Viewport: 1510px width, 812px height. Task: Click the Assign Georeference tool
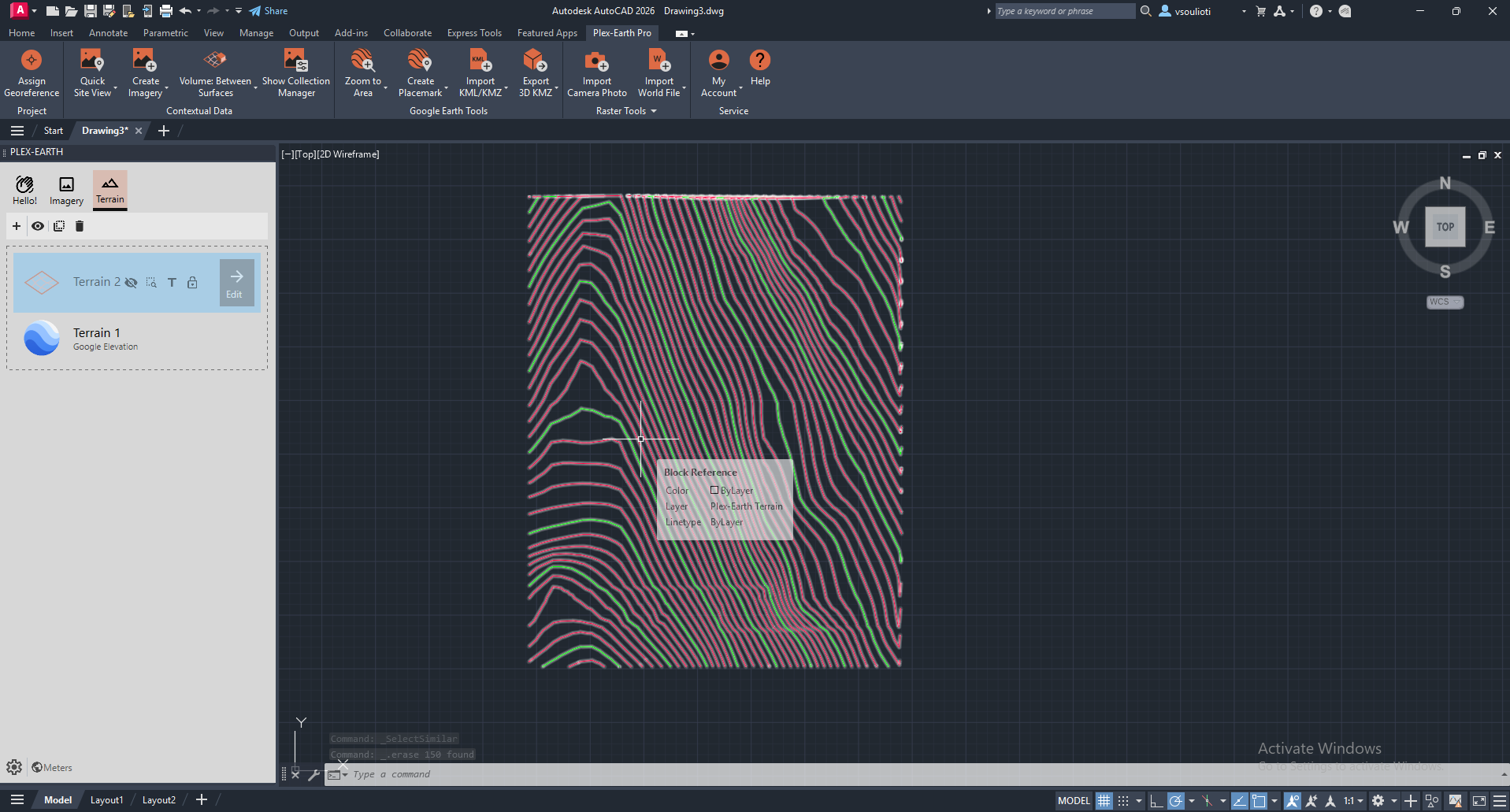(x=32, y=72)
